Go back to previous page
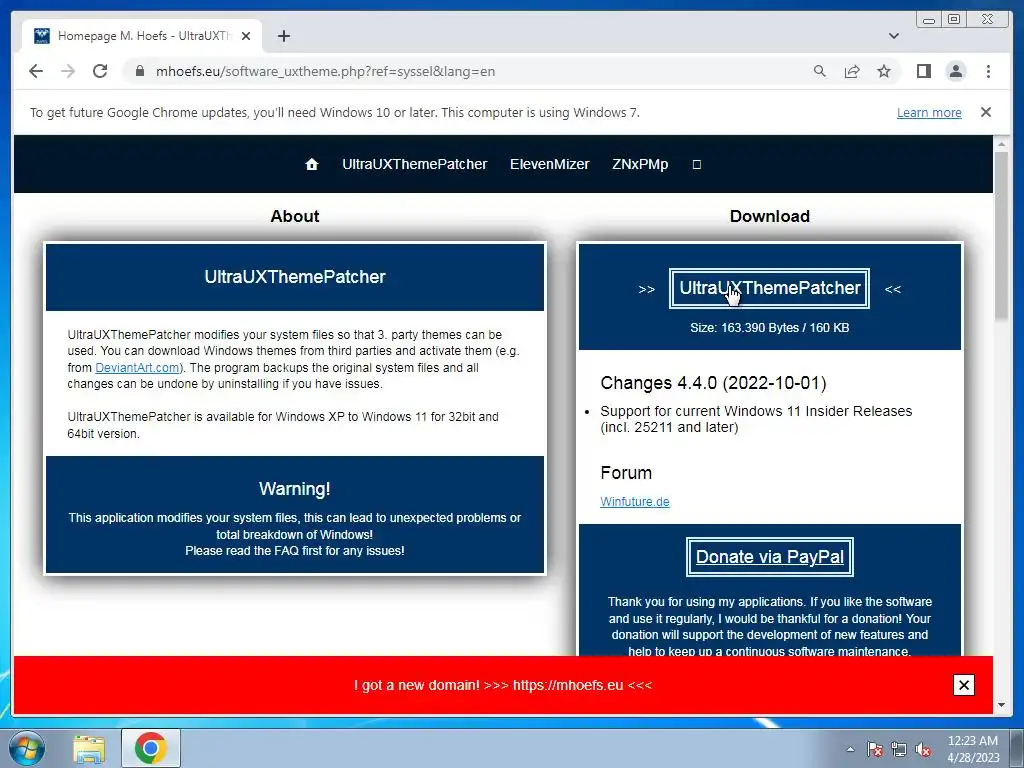 click(x=36, y=71)
